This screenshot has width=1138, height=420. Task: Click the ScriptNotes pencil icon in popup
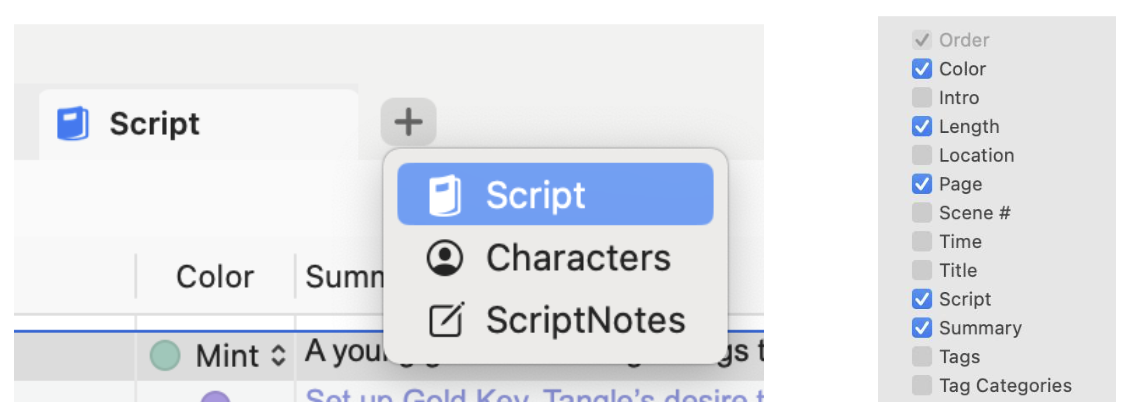click(445, 320)
